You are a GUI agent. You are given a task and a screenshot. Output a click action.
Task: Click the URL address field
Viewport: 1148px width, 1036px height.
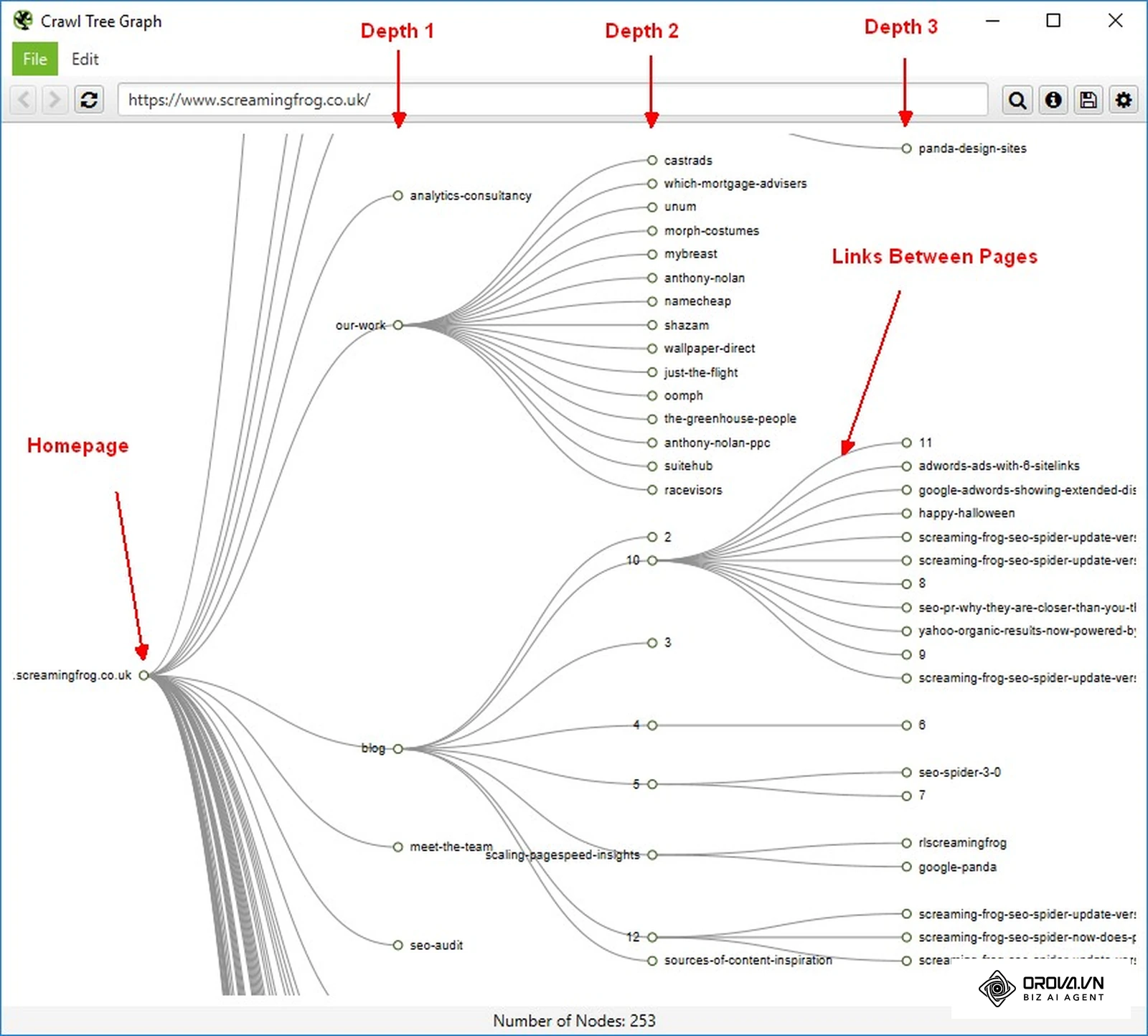(552, 100)
